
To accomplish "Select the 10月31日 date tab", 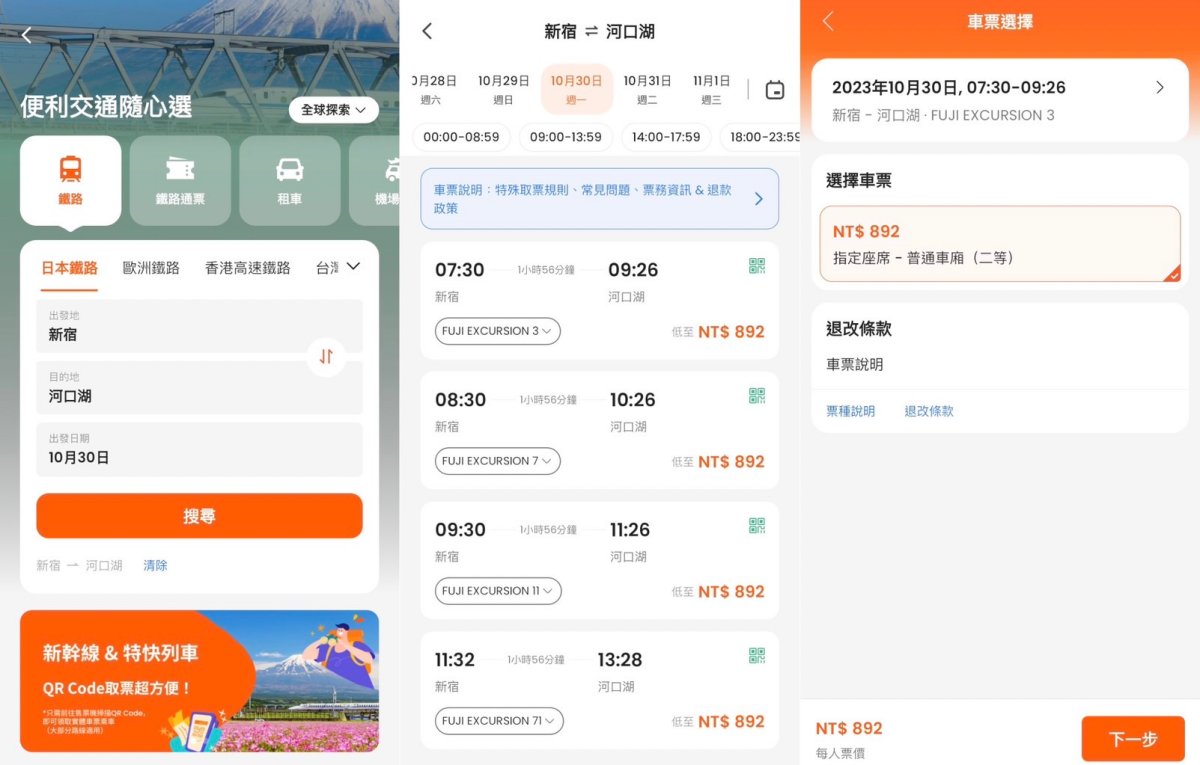I will pos(647,89).
